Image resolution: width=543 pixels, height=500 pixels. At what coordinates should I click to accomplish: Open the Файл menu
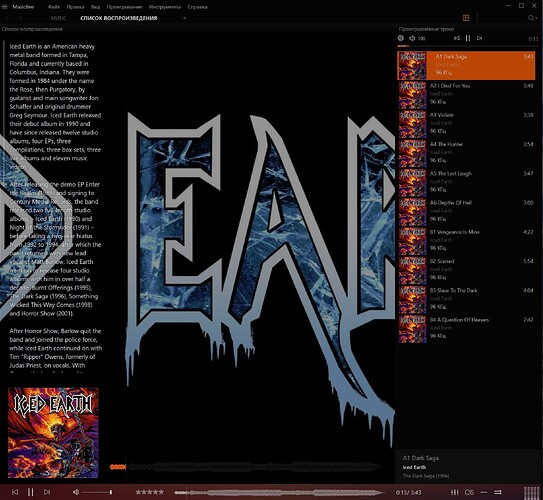pyautogui.click(x=54, y=7)
